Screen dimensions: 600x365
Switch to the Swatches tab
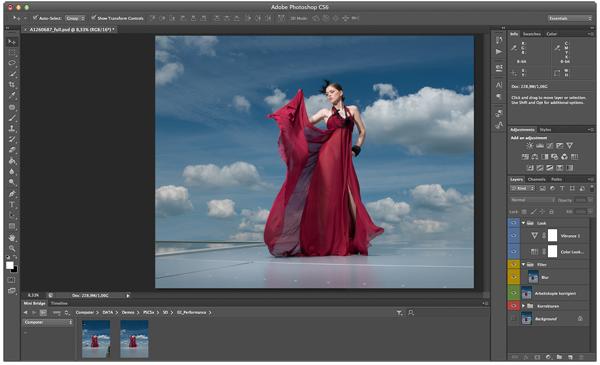pyautogui.click(x=532, y=34)
